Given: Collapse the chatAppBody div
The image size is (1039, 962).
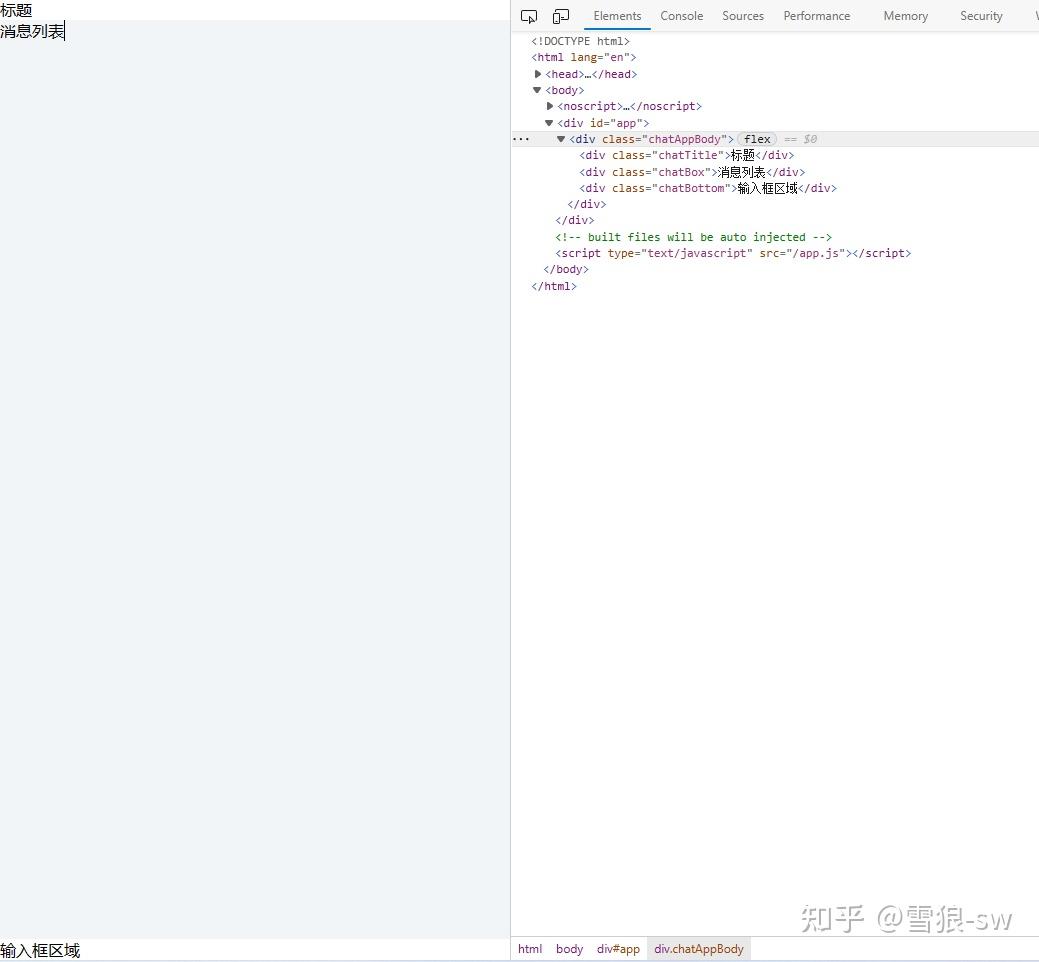Looking at the screenshot, I should 561,139.
